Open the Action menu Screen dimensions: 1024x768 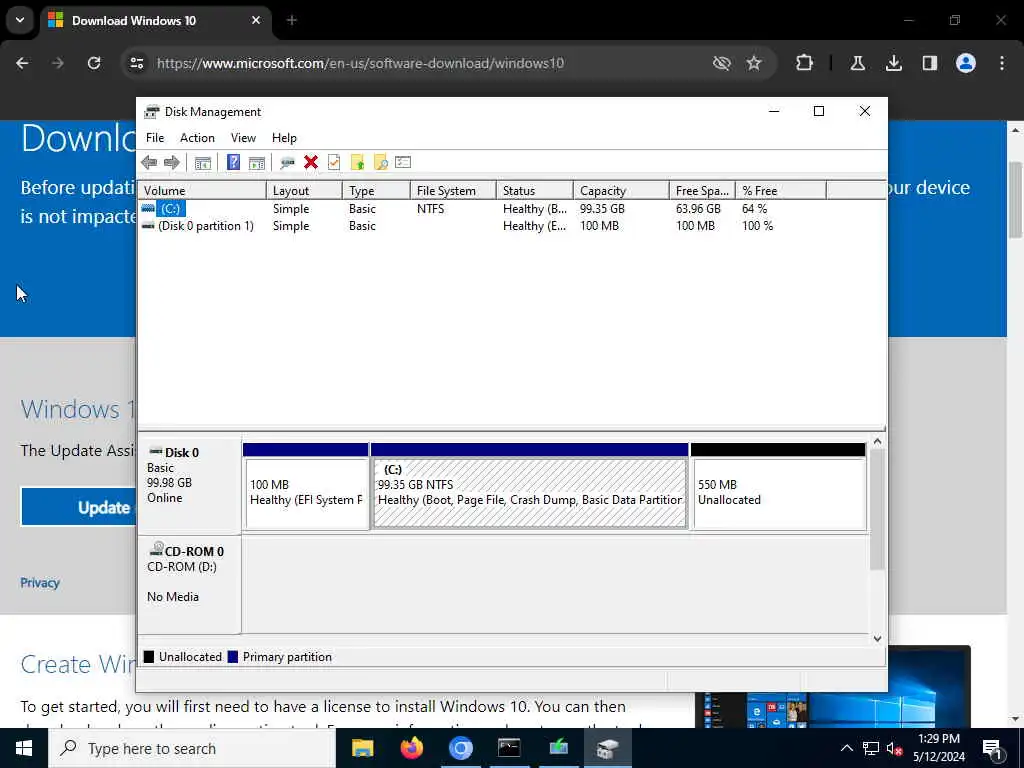click(x=197, y=138)
